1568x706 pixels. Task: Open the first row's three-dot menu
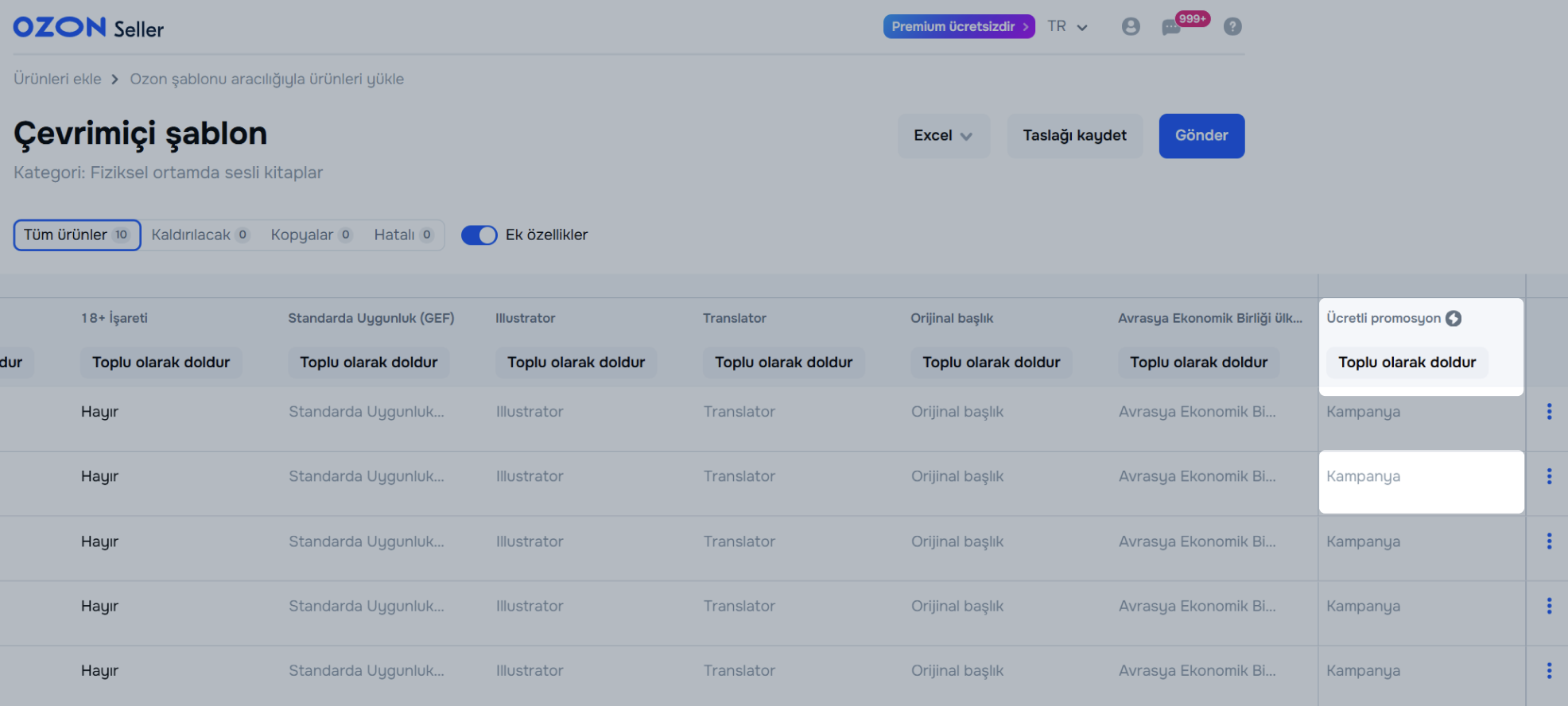point(1548,411)
